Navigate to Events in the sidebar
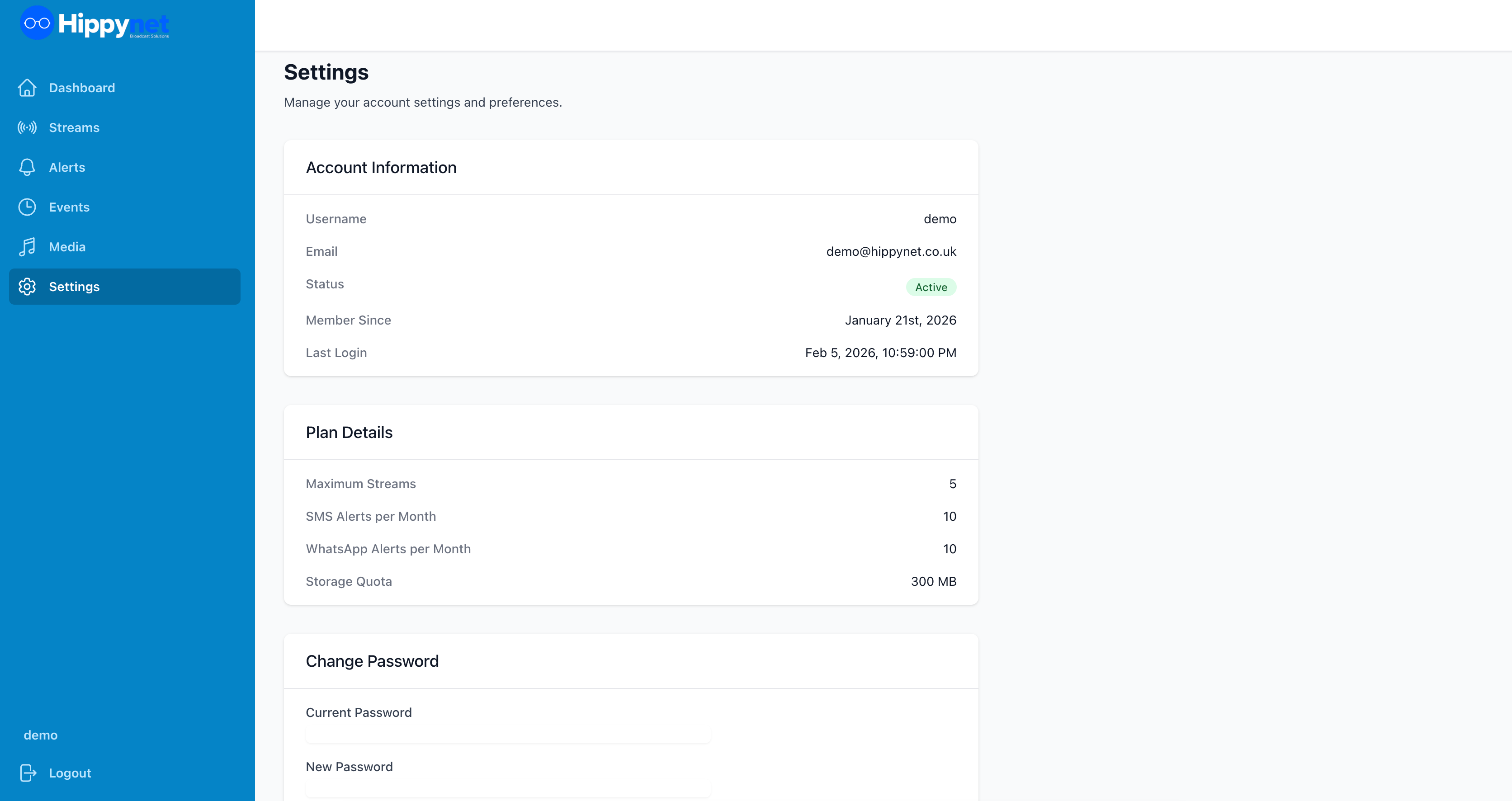Image resolution: width=1512 pixels, height=801 pixels. (x=69, y=207)
